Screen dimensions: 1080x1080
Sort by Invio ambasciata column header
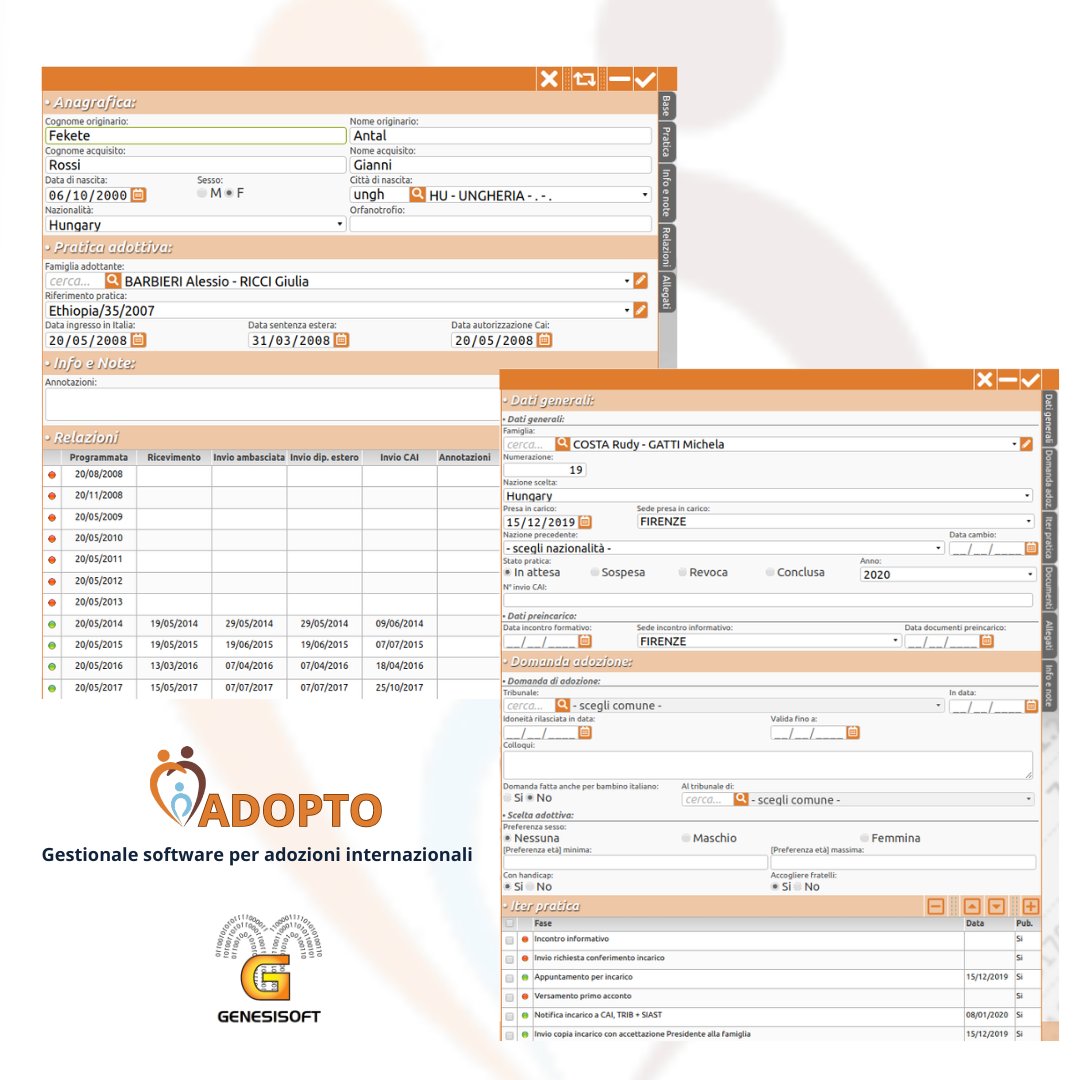click(x=249, y=457)
